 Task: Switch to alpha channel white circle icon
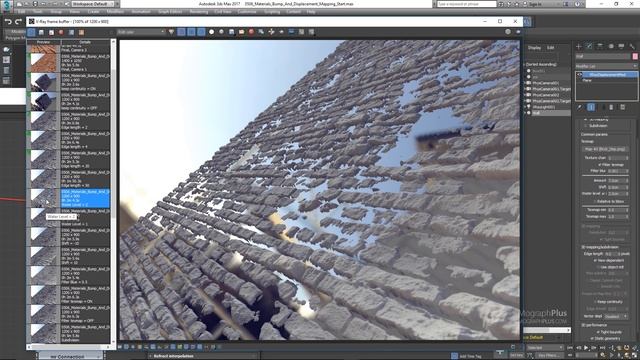pos(211,32)
